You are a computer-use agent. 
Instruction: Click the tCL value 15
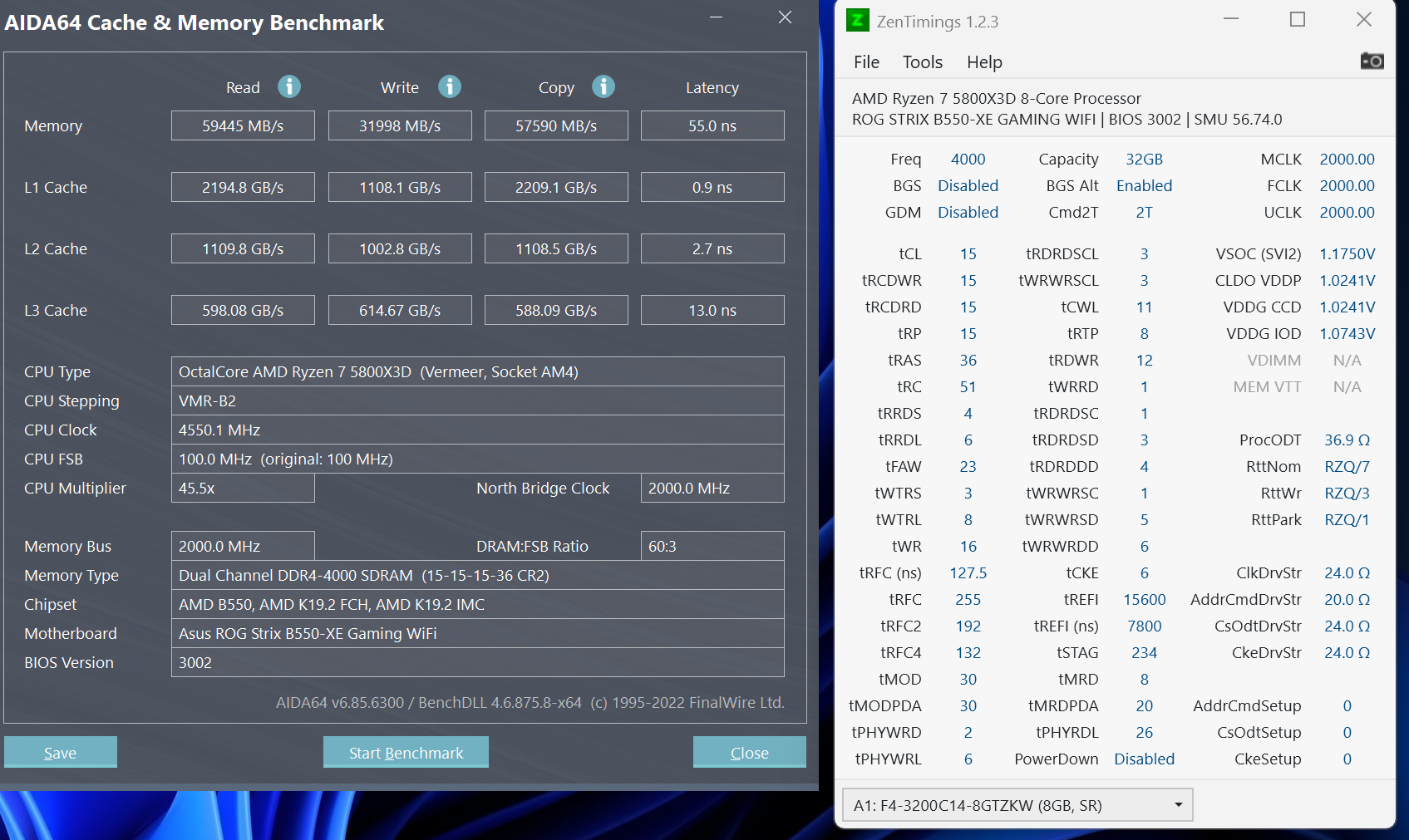[968, 253]
